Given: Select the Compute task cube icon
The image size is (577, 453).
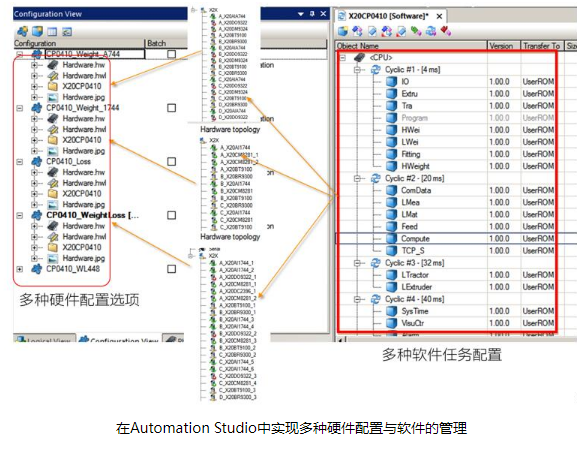Looking at the screenshot, I should tap(391, 238).
